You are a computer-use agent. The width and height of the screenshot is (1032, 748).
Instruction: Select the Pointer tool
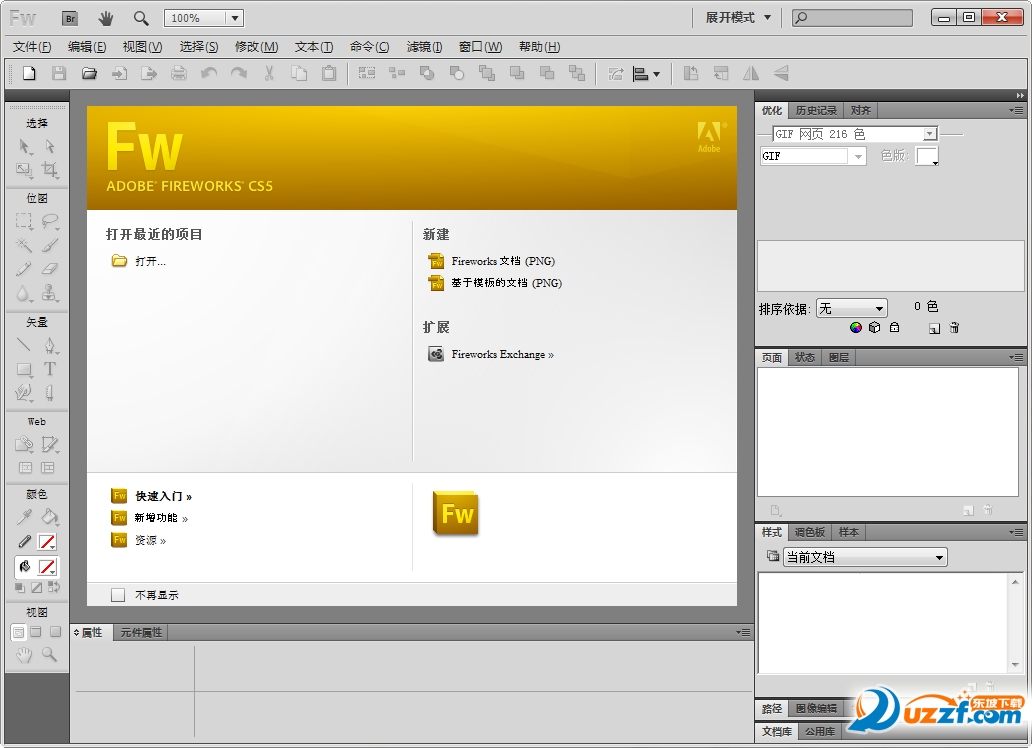24,146
